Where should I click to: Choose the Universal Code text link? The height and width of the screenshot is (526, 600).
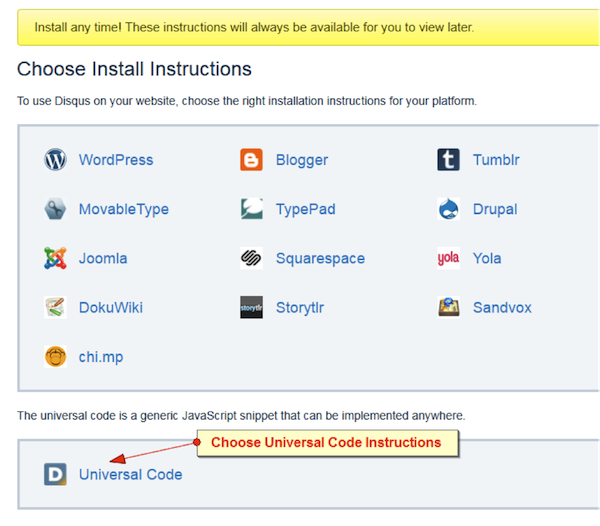tap(130, 474)
